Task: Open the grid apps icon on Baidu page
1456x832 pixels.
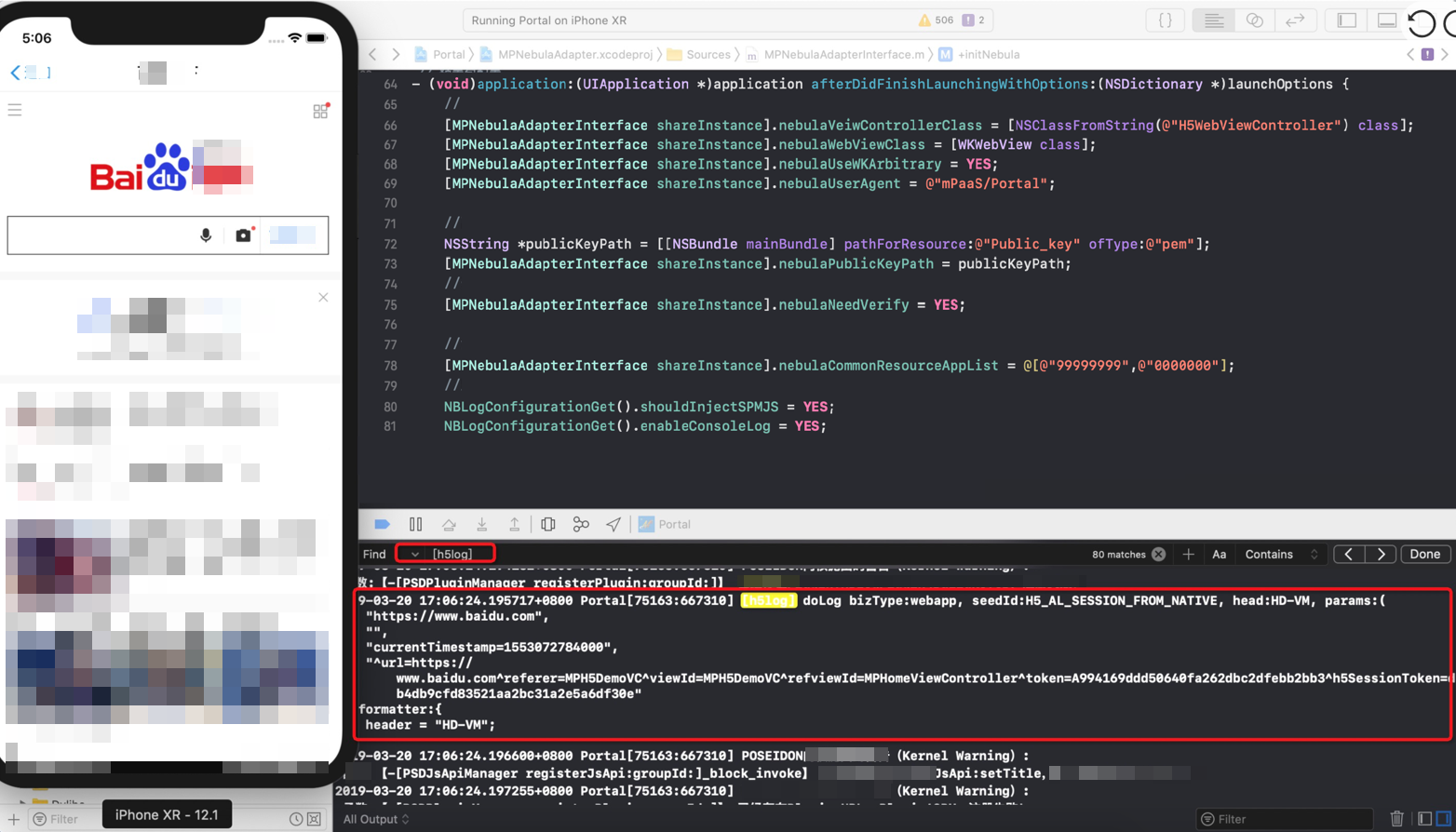Action: click(321, 111)
